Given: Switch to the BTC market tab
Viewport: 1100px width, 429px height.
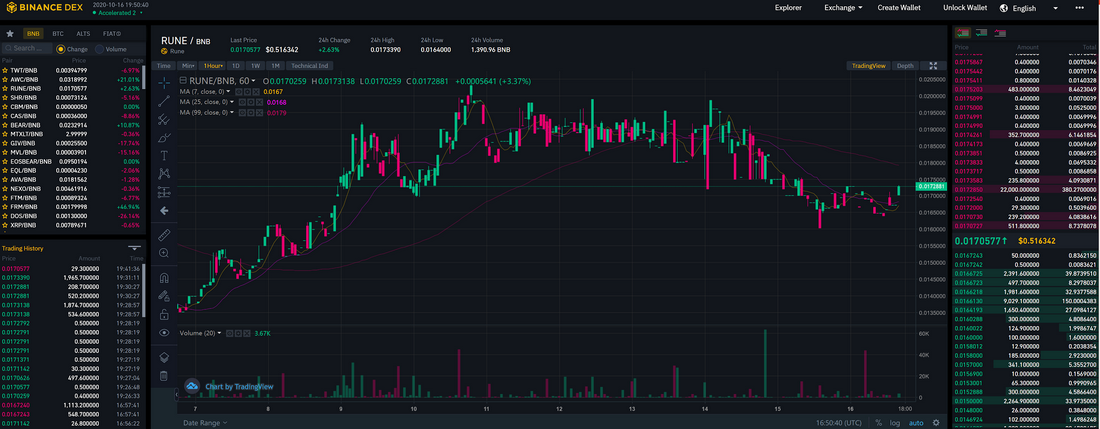Looking at the screenshot, I should point(58,33).
